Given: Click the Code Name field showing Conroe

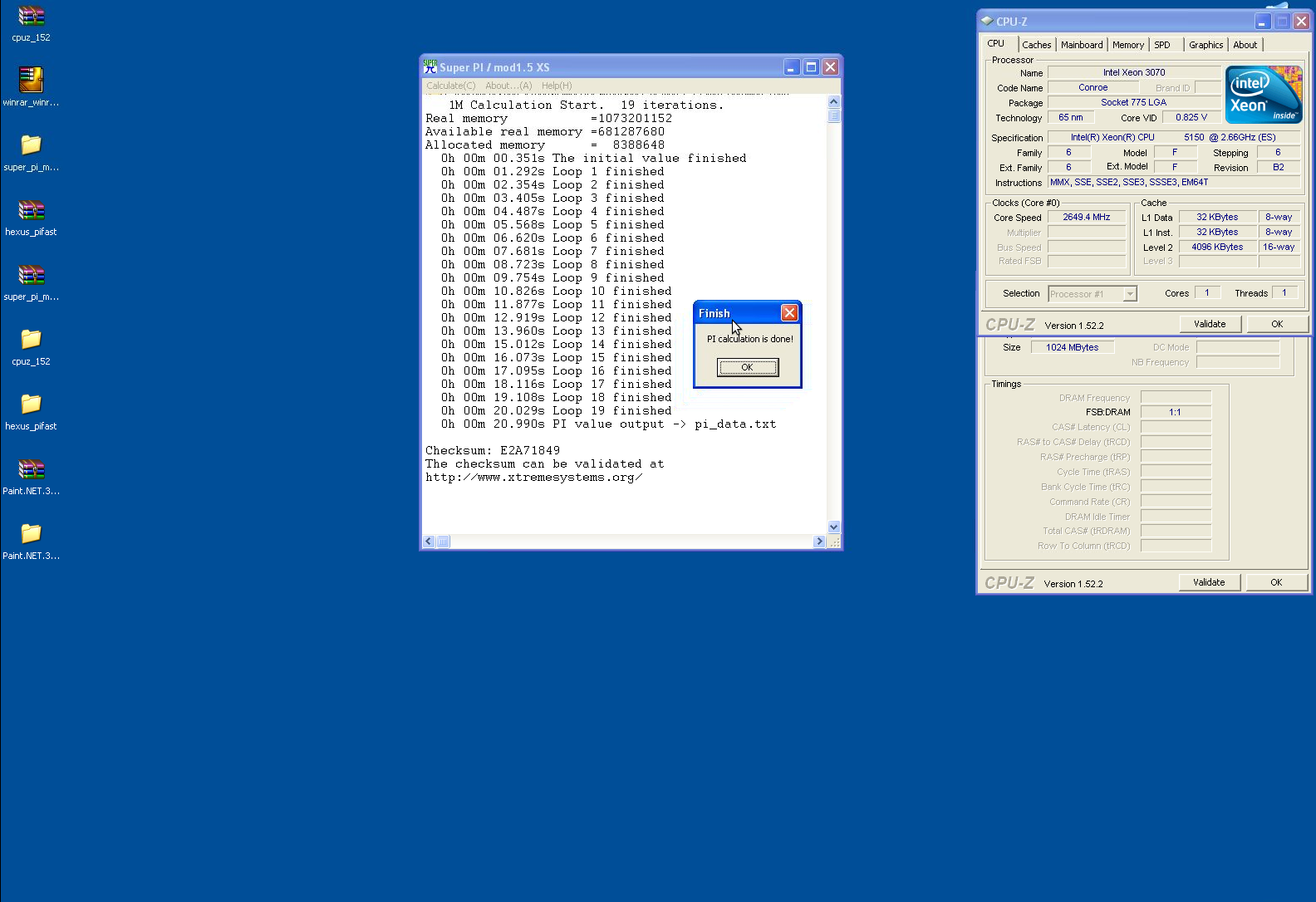Looking at the screenshot, I should pos(1093,87).
